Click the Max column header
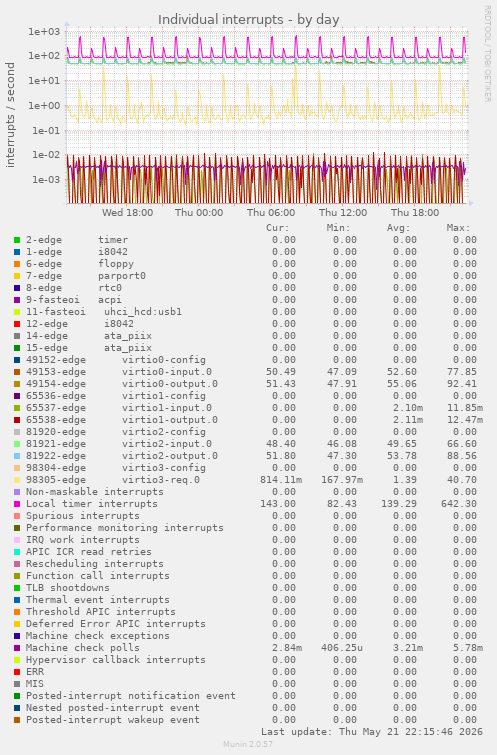 coord(458,228)
